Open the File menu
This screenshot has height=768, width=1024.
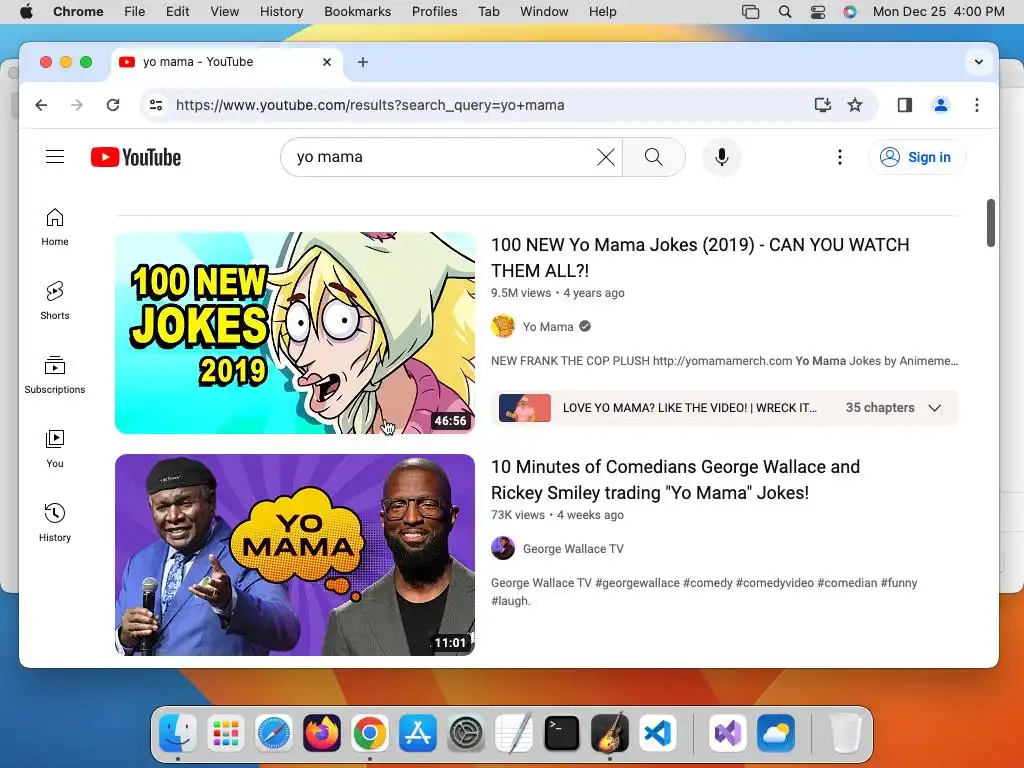click(x=135, y=12)
